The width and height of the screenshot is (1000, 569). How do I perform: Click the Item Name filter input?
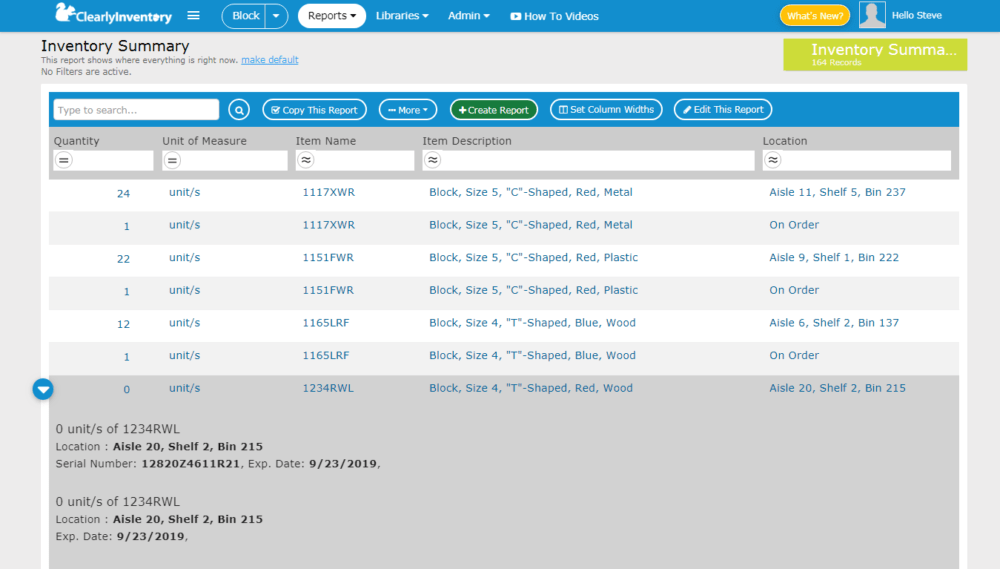click(355, 160)
